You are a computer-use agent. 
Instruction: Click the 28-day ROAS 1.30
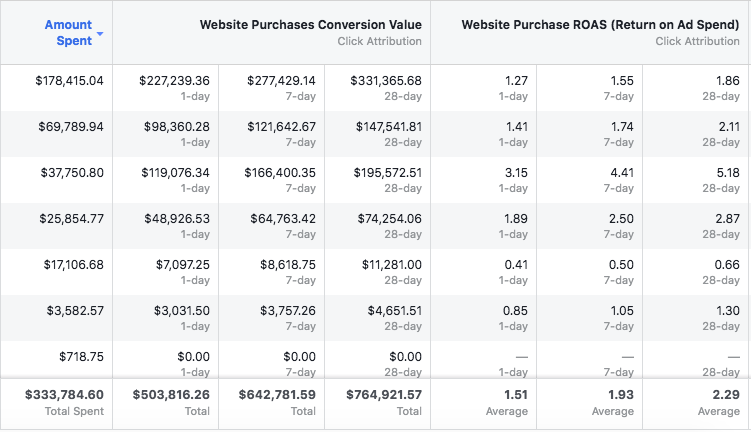(x=728, y=310)
